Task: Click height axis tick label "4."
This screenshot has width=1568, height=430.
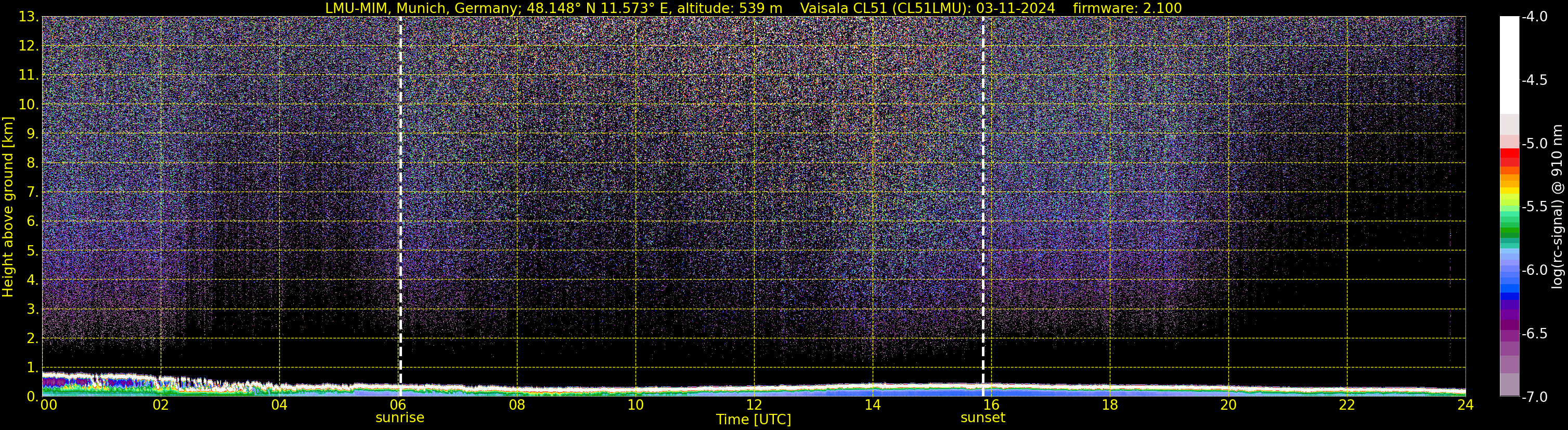Action: [32, 280]
